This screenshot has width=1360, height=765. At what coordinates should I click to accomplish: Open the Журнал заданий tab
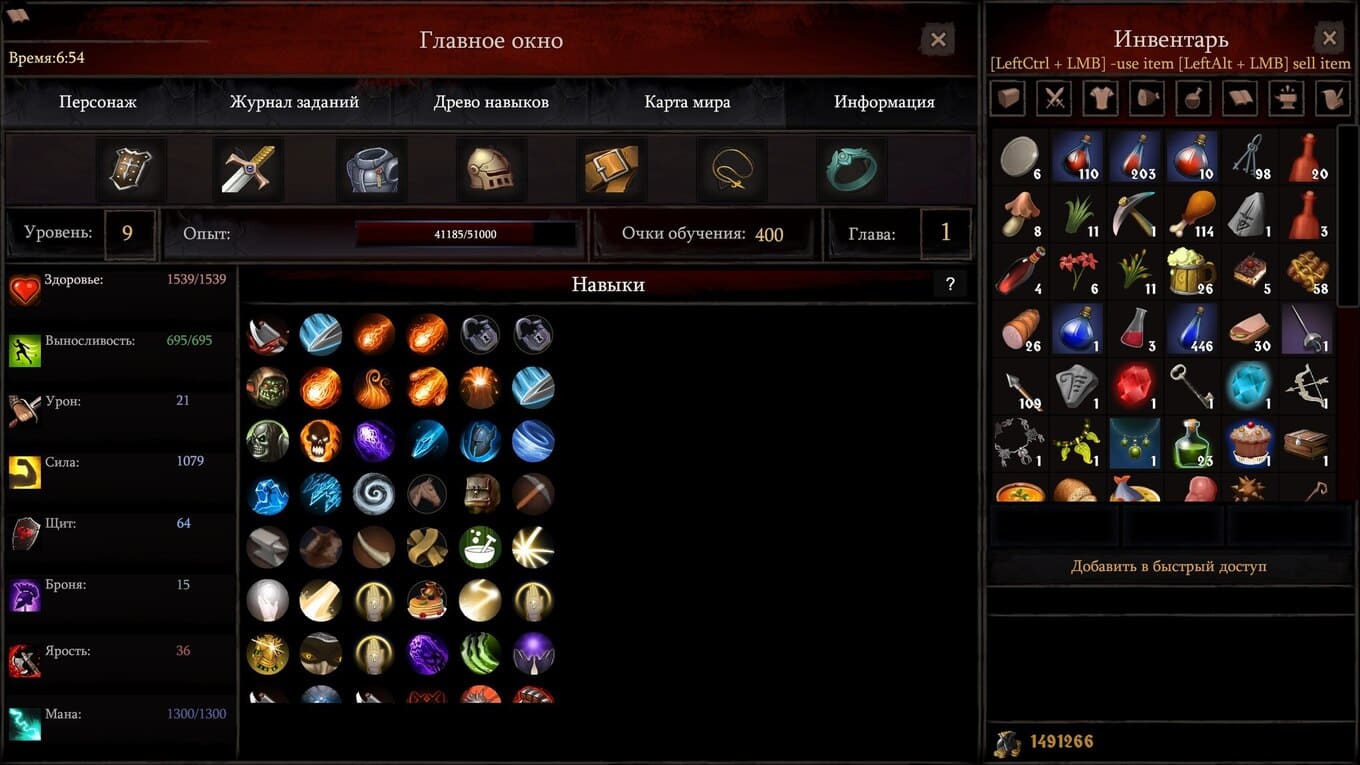294,102
